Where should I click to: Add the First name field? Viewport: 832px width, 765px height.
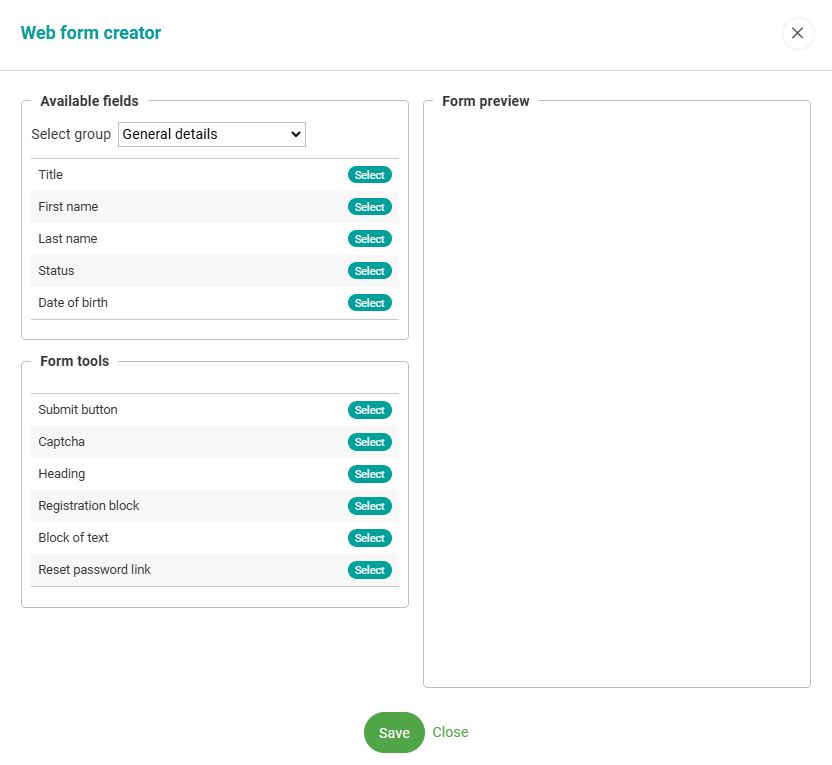pyautogui.click(x=369, y=207)
